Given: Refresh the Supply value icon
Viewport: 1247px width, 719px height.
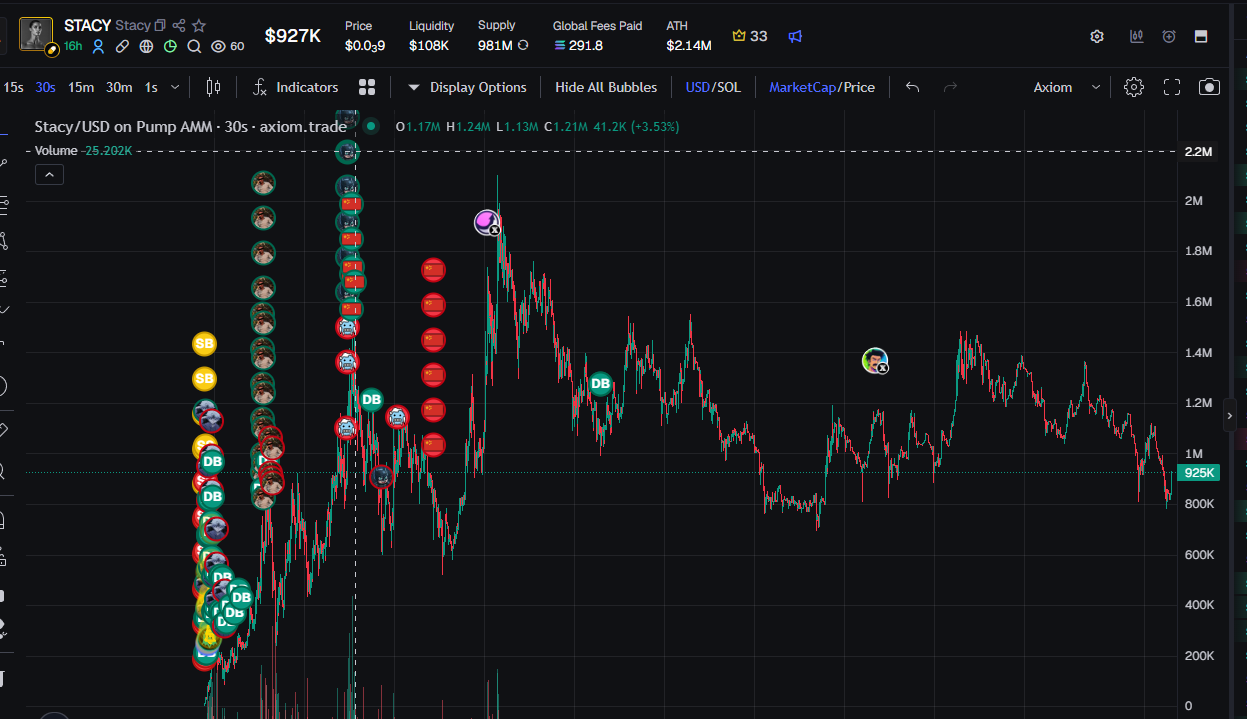Looking at the screenshot, I should click(x=522, y=45).
